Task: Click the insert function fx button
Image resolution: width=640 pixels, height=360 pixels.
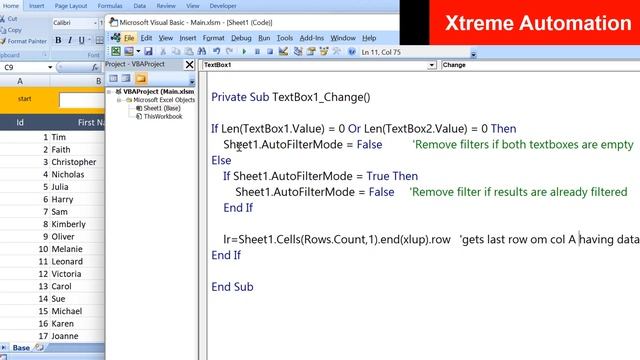Action: coord(95,67)
